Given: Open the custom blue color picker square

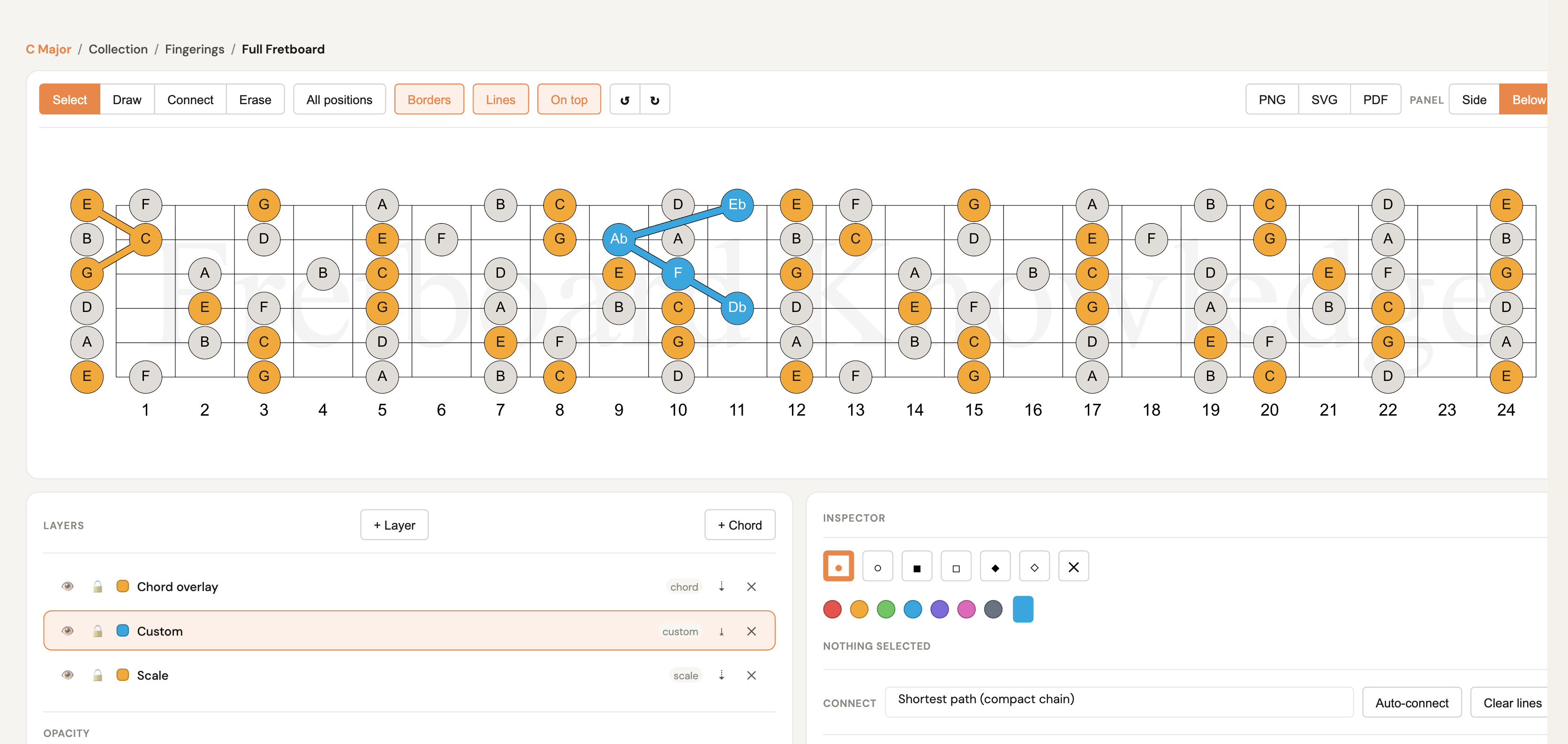Looking at the screenshot, I should (1023, 609).
